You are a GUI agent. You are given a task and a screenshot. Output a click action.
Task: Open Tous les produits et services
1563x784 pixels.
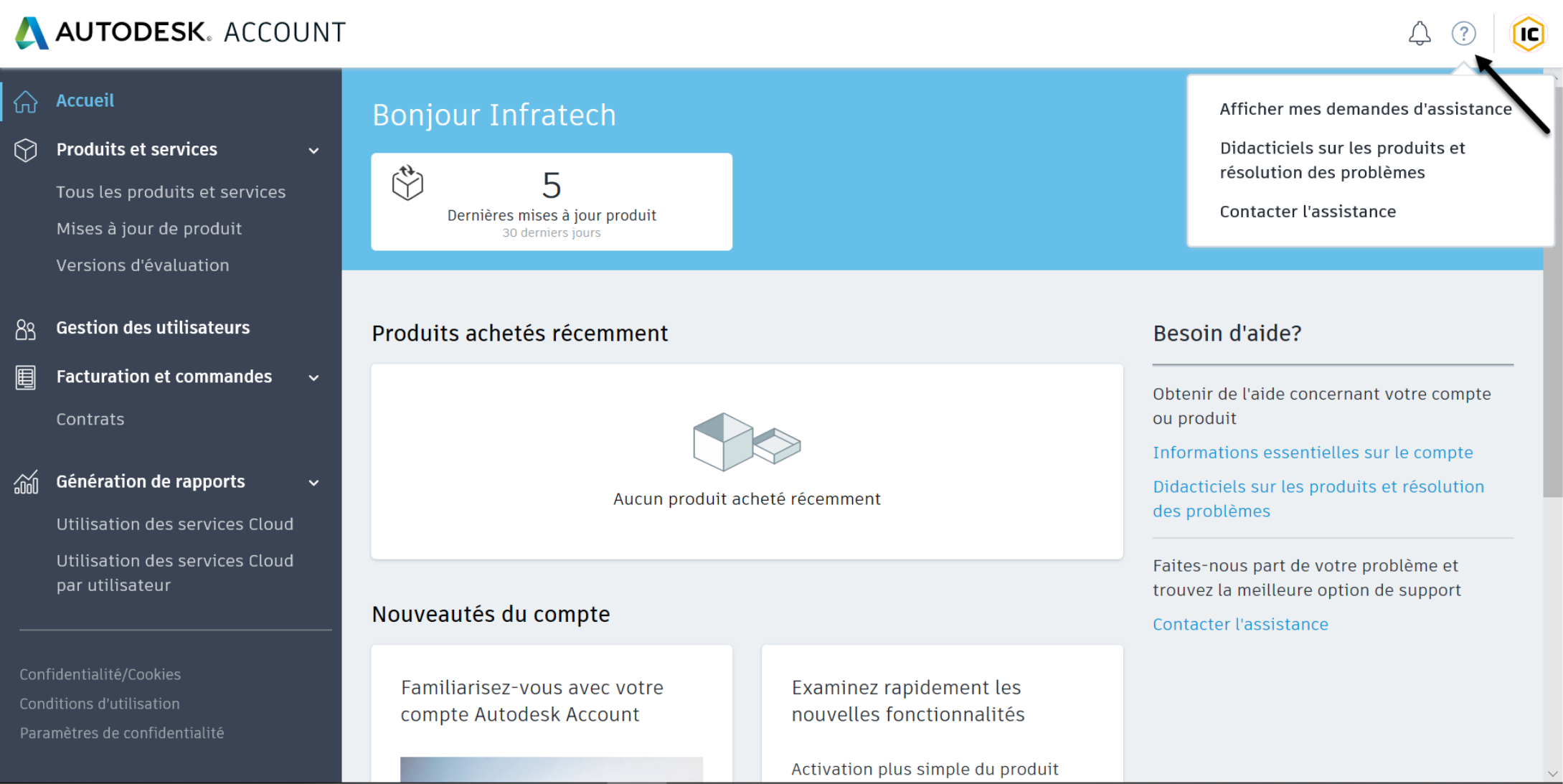click(171, 192)
